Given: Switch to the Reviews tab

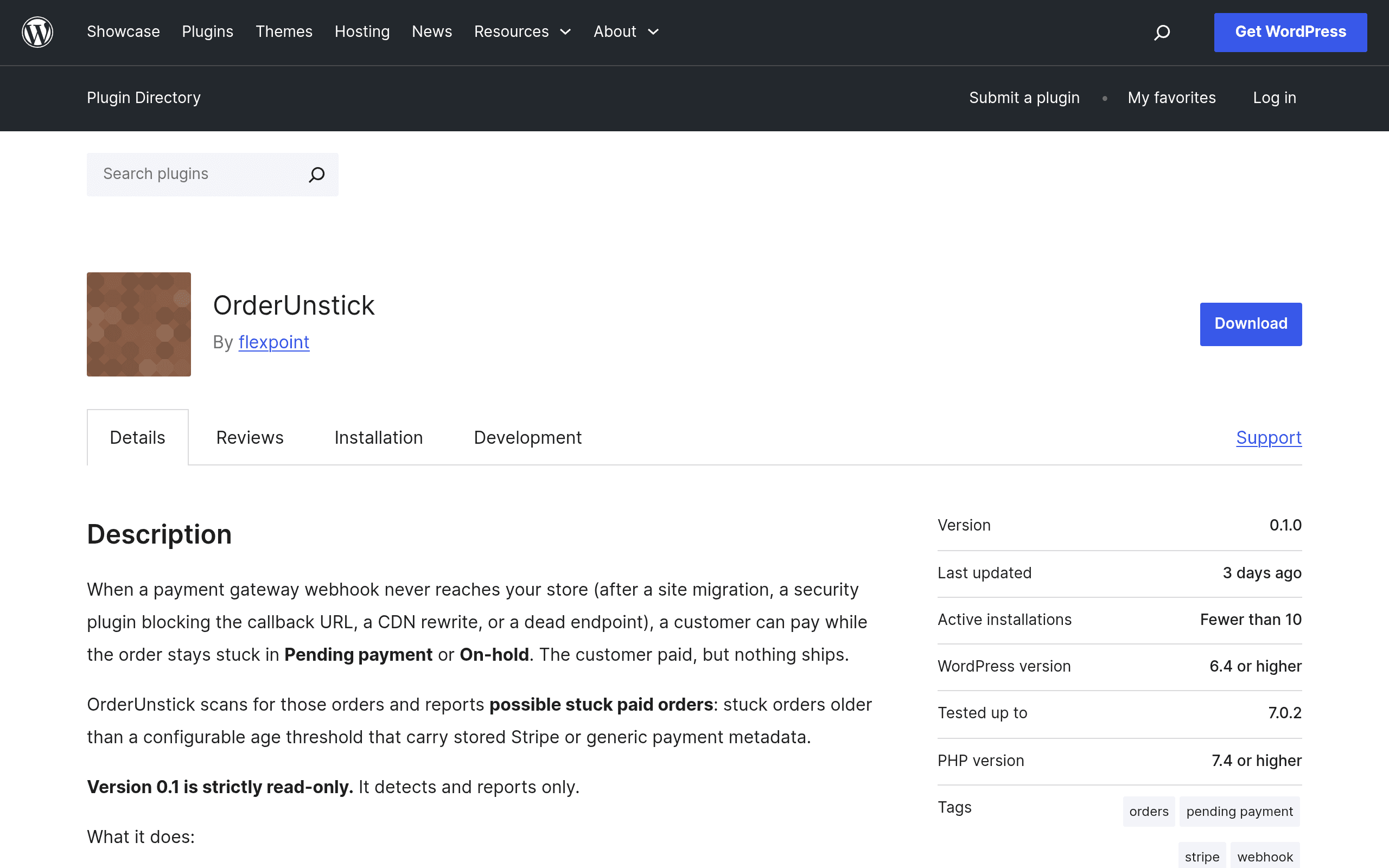Looking at the screenshot, I should (x=250, y=437).
